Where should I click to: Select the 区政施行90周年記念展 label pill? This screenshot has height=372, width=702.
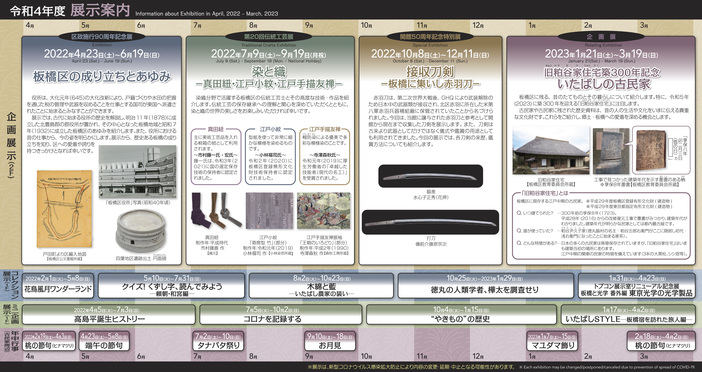[102, 36]
